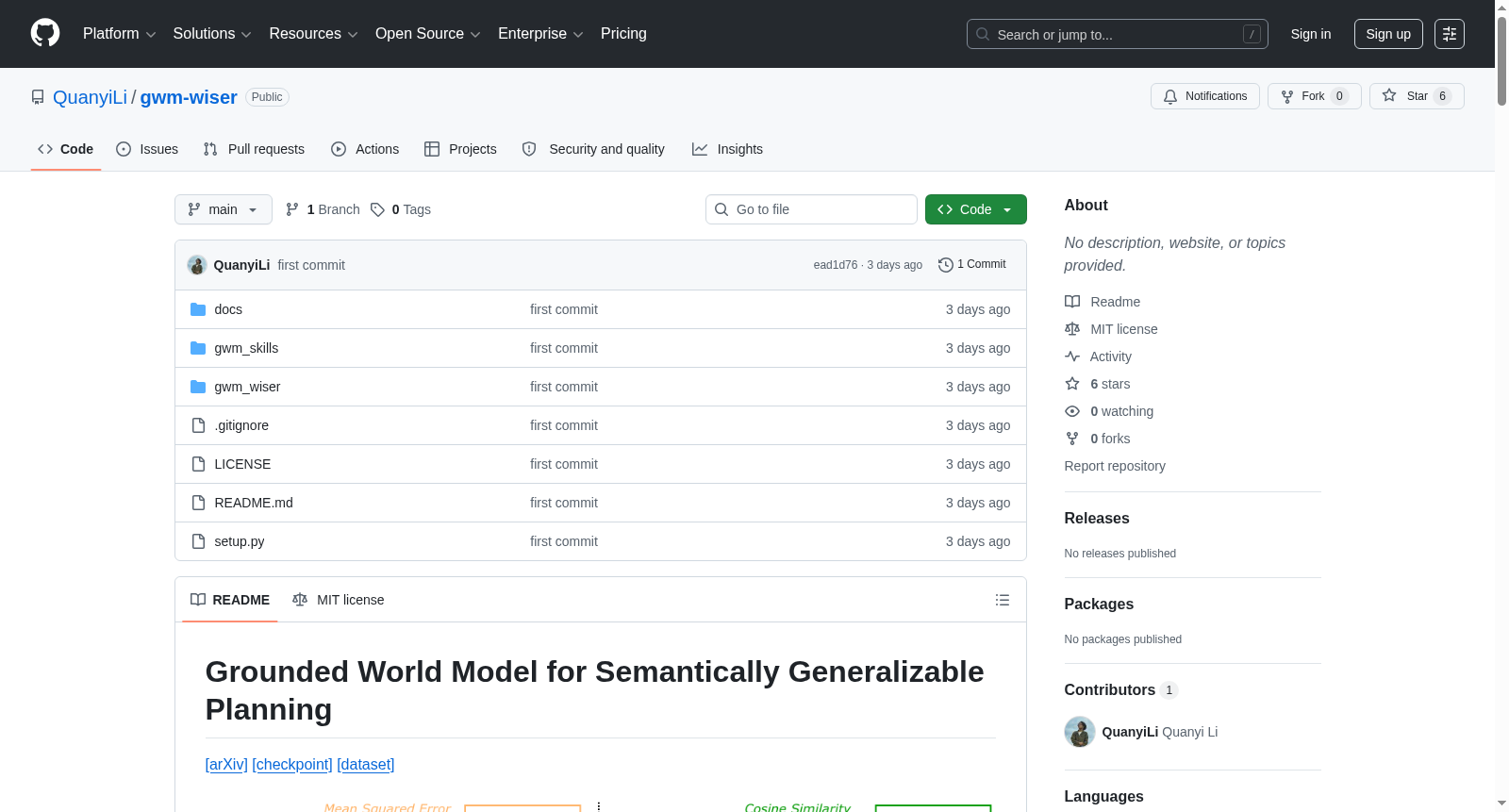This screenshot has height=812, width=1509.
Task: Select the README tab in the file panel
Action: pyautogui.click(x=230, y=600)
